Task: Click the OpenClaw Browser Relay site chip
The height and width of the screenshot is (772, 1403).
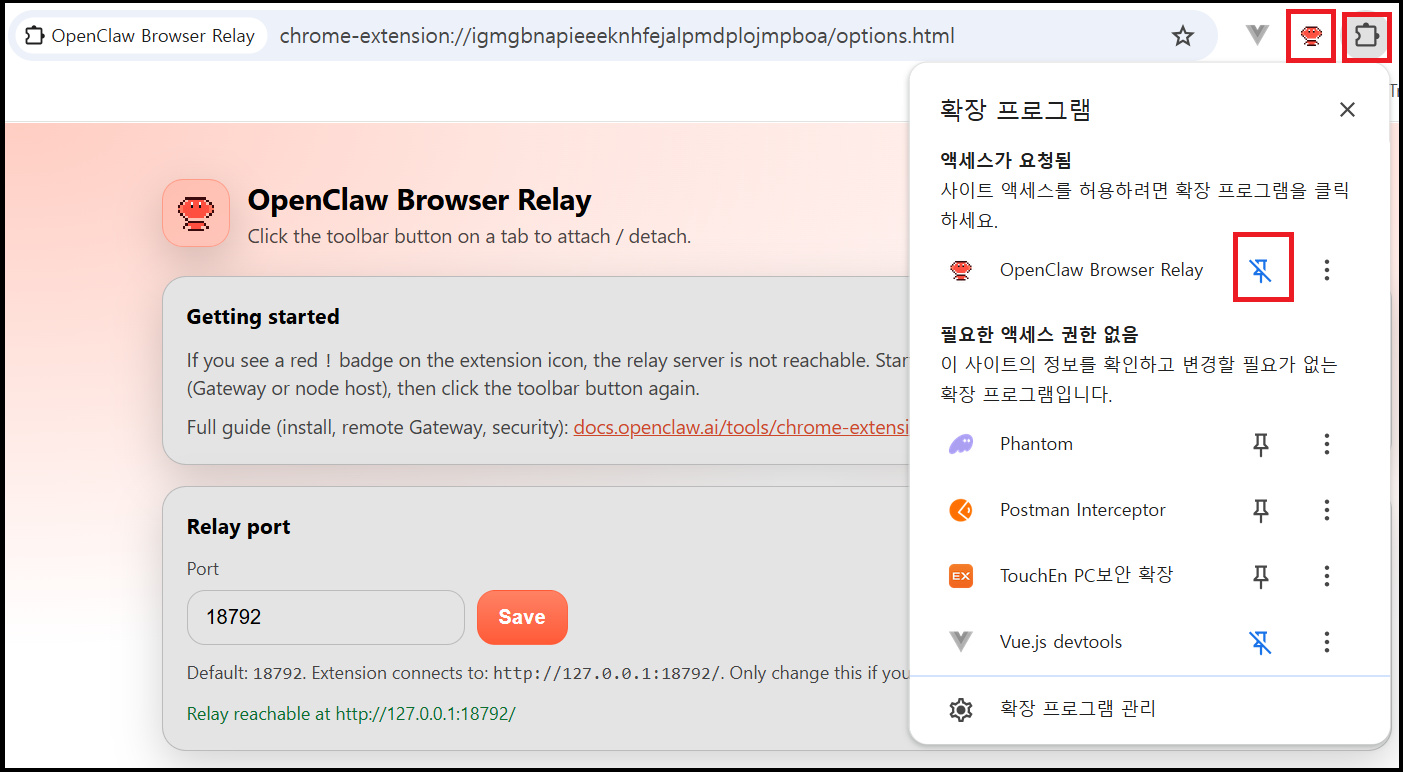Action: click(x=140, y=37)
